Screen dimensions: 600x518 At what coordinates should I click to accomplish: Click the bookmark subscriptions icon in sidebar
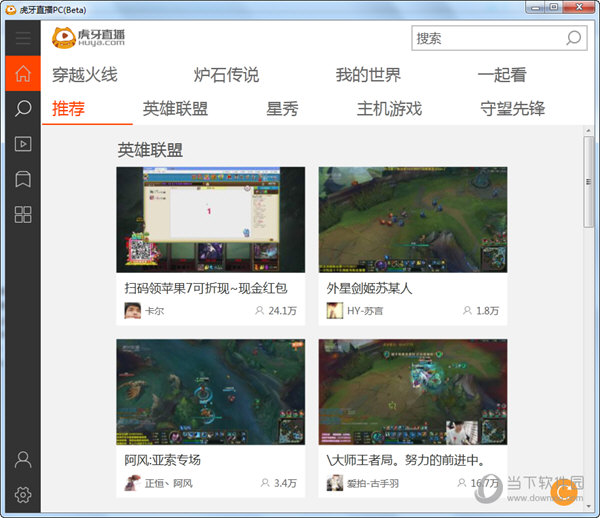[22, 179]
